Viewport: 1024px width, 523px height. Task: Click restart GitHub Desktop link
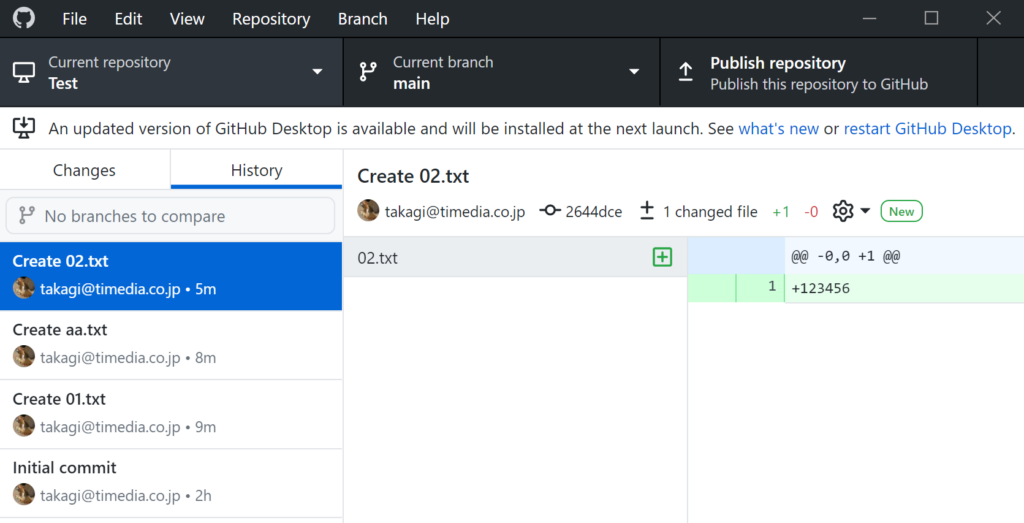927,129
